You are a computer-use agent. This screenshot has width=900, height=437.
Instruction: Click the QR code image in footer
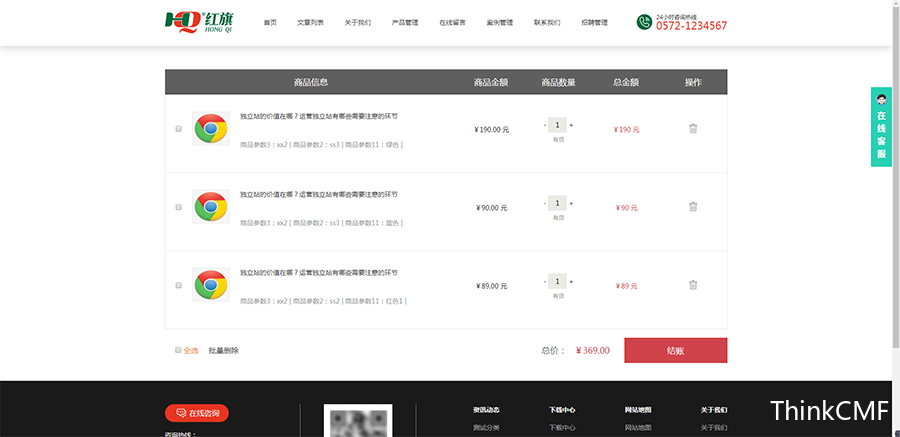click(x=358, y=420)
